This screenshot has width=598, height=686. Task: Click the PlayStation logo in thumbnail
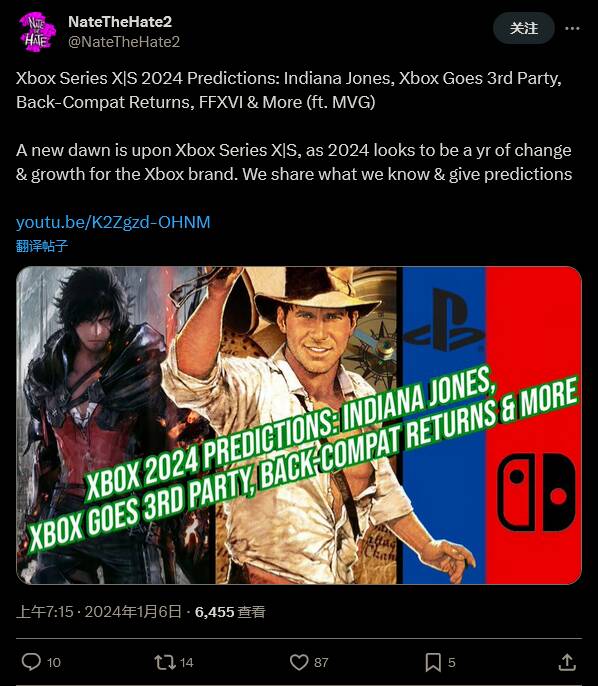coord(444,320)
